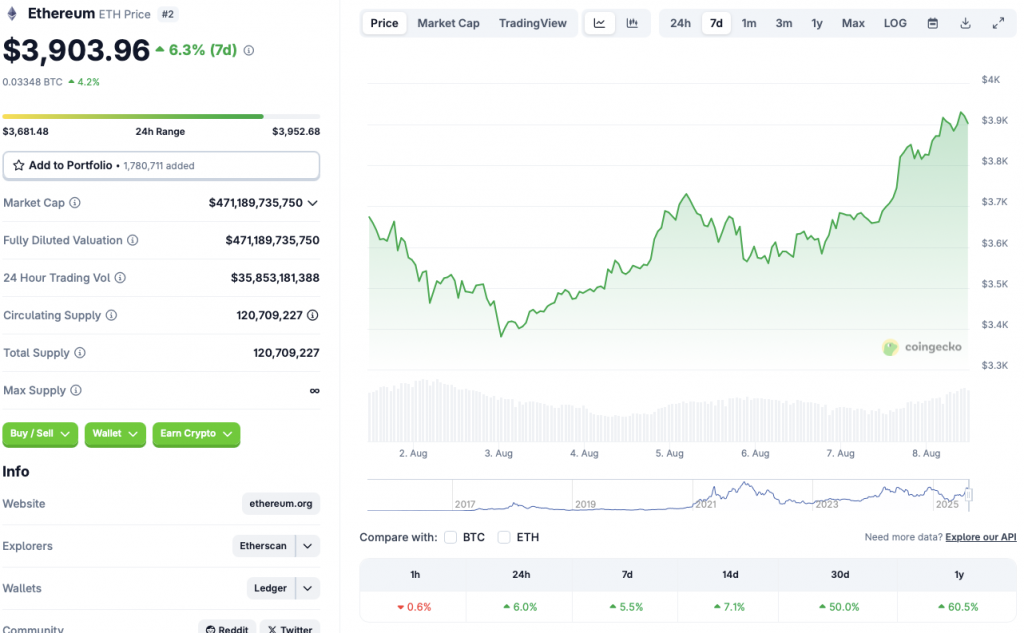Open the calendar date range picker
Image resolution: width=1024 pixels, height=633 pixels.
click(933, 23)
